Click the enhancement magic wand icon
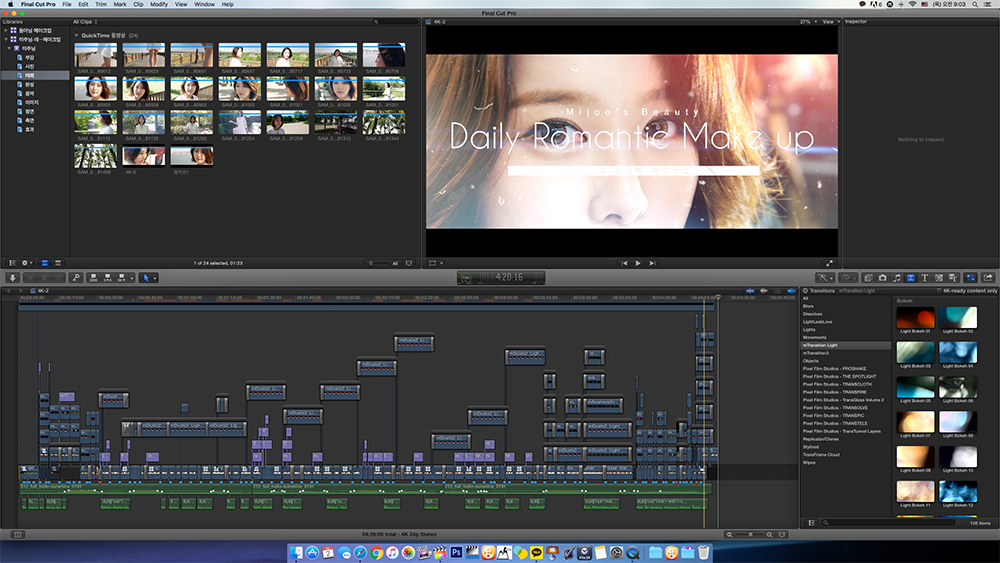The height and width of the screenshot is (563, 1000). click(x=825, y=277)
